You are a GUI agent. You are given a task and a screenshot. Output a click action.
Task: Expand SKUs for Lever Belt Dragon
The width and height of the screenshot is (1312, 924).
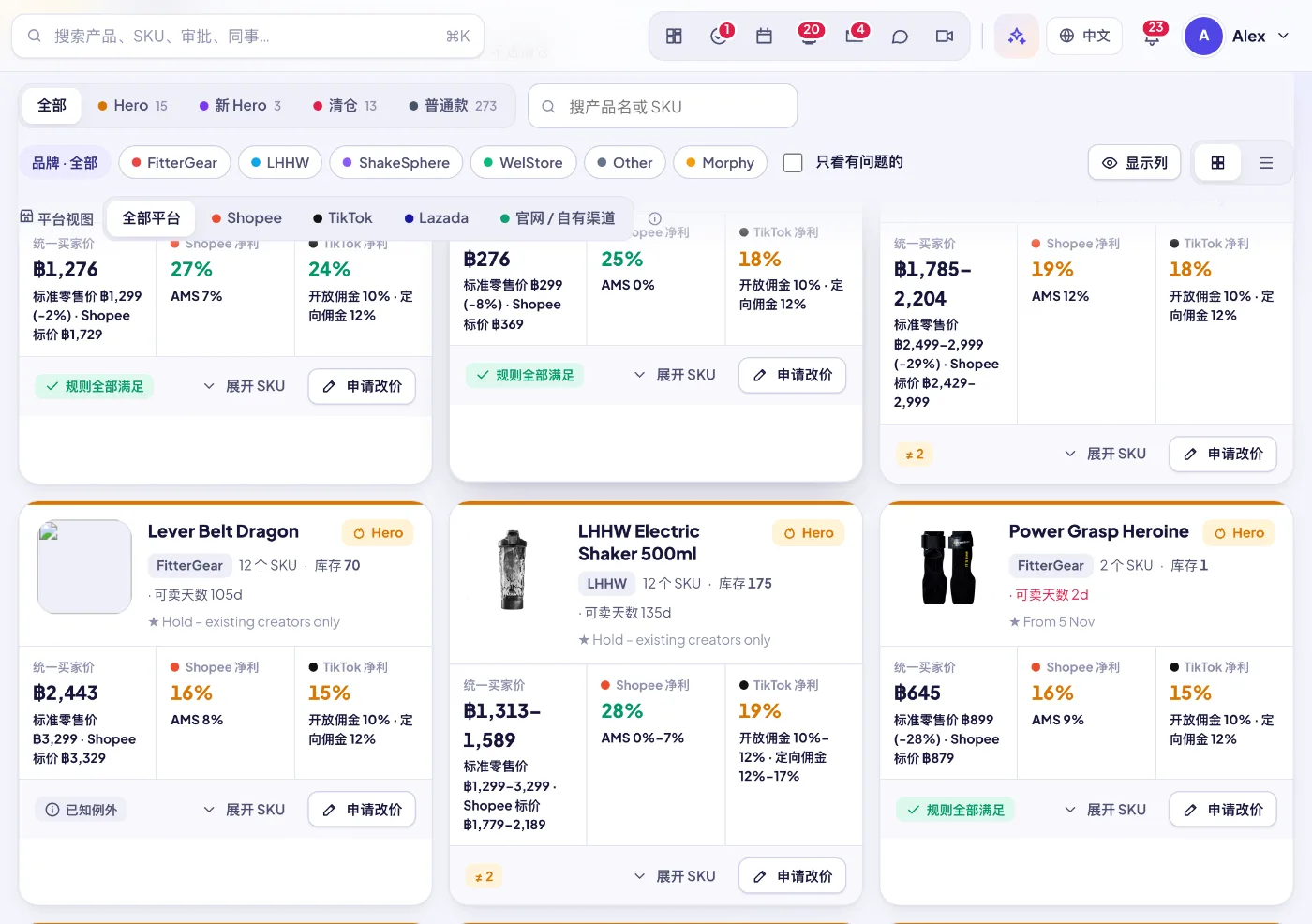click(244, 810)
